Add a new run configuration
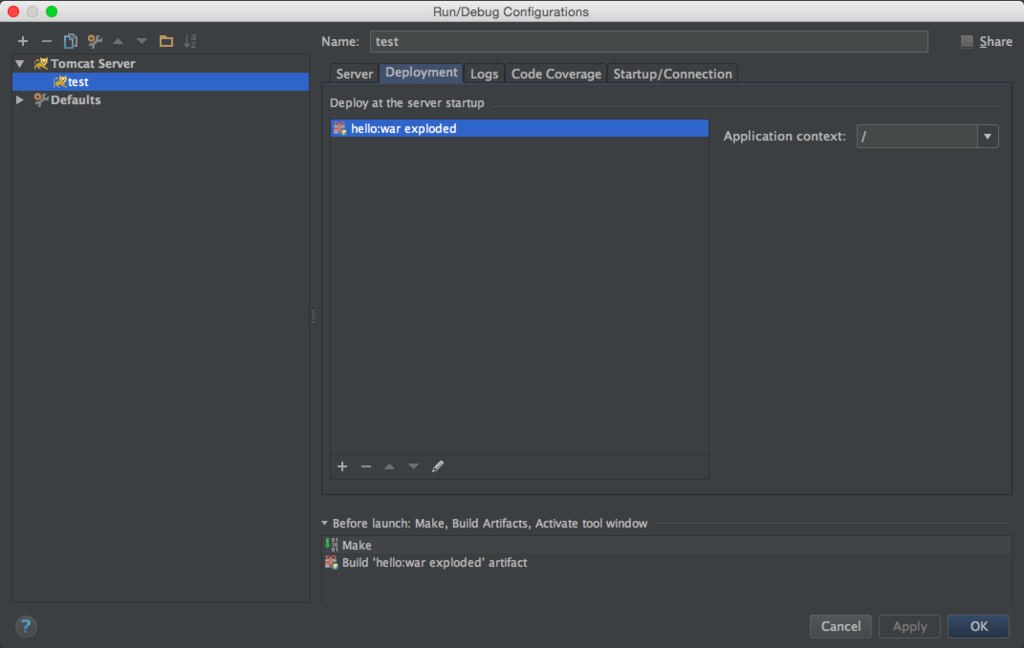This screenshot has width=1024, height=648. [x=23, y=41]
